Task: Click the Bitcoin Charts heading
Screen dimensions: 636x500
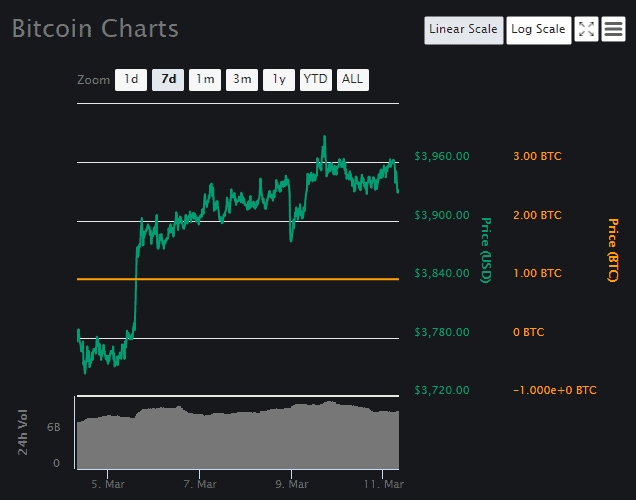Action: point(95,29)
